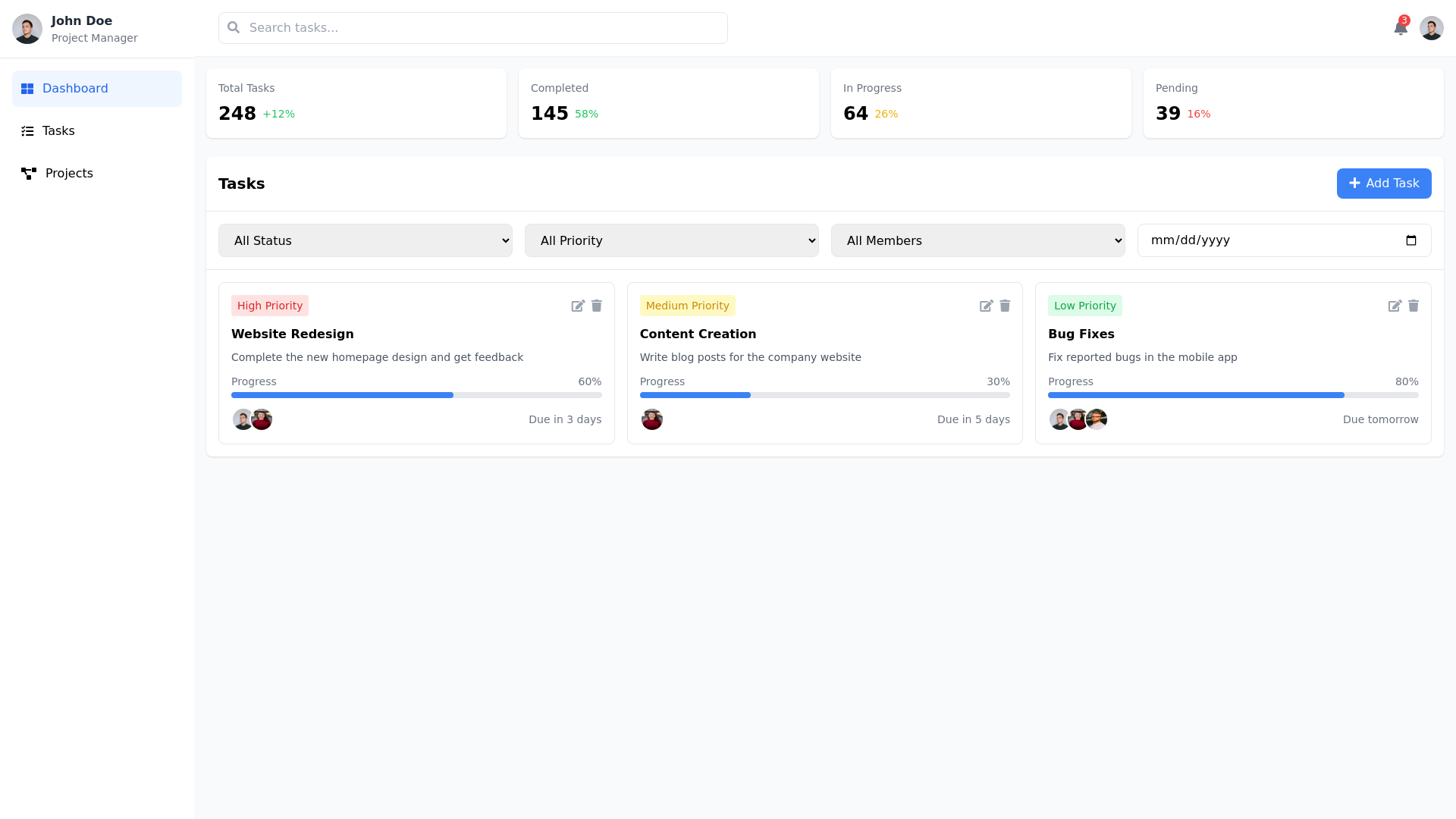Image resolution: width=1456 pixels, height=819 pixels.
Task: Open notifications via the bell icon
Action: click(1401, 27)
